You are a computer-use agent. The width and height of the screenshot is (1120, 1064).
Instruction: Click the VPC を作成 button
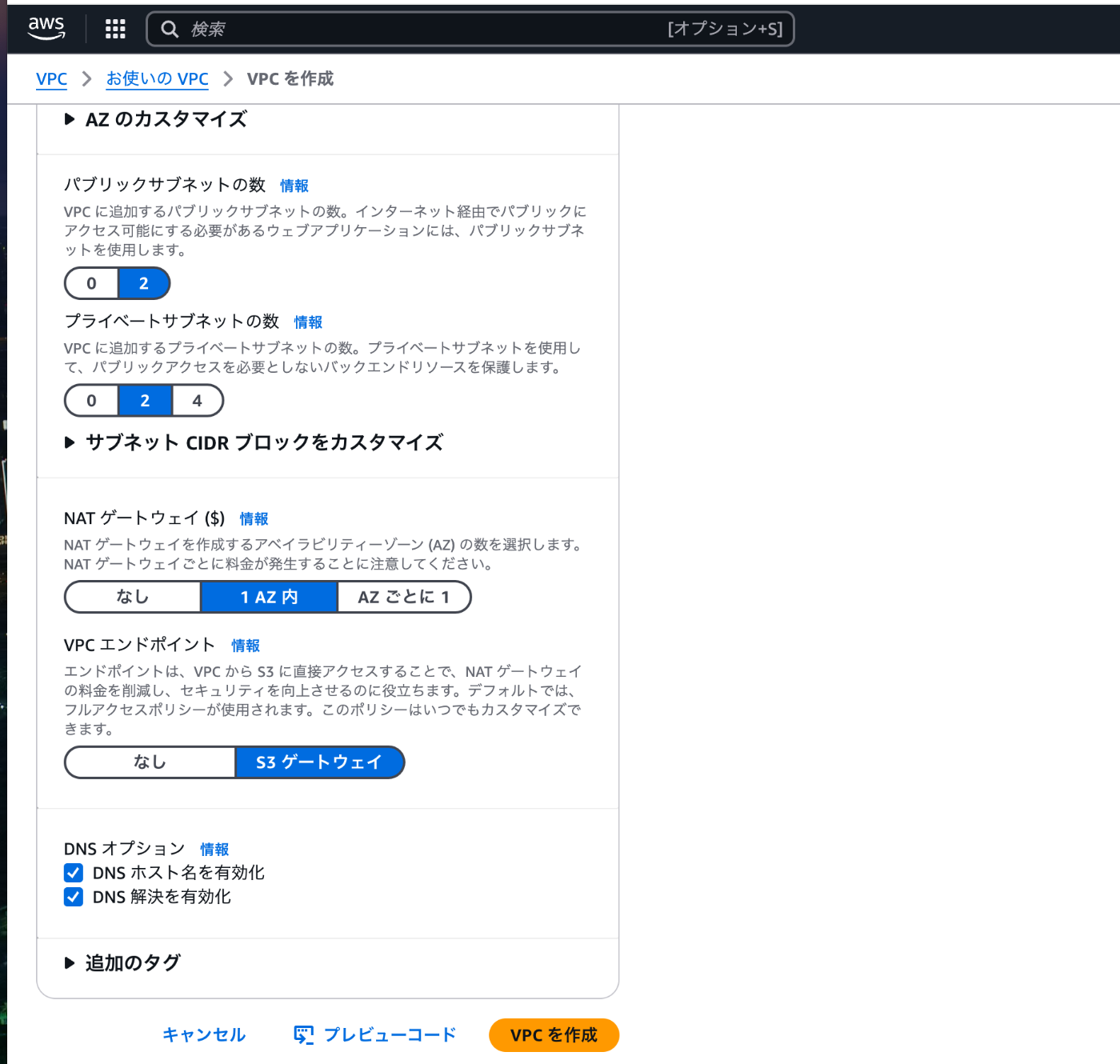click(x=554, y=1035)
